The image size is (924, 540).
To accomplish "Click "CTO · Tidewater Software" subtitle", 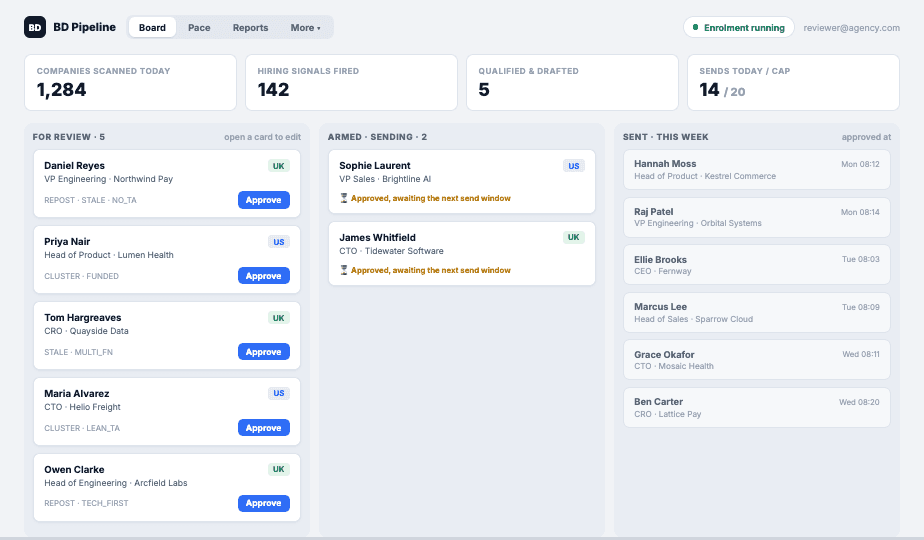I will 391,251.
